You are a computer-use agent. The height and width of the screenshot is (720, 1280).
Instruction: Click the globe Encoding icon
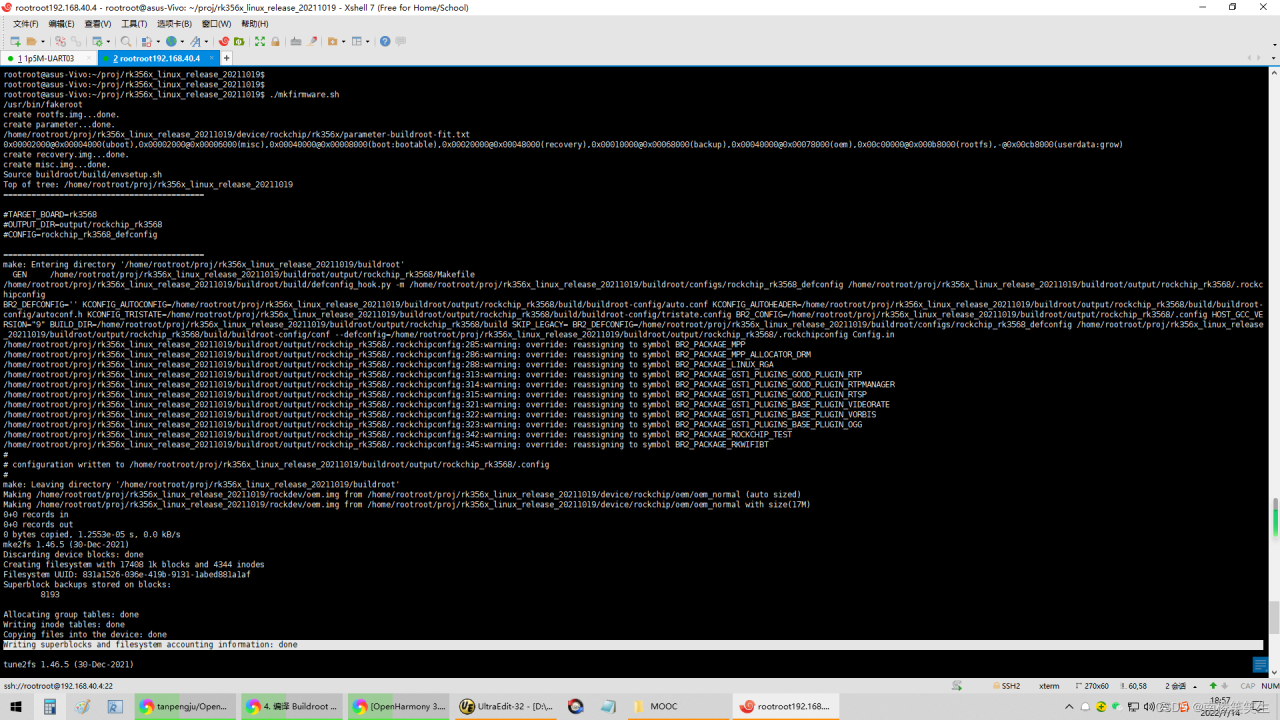[171, 42]
